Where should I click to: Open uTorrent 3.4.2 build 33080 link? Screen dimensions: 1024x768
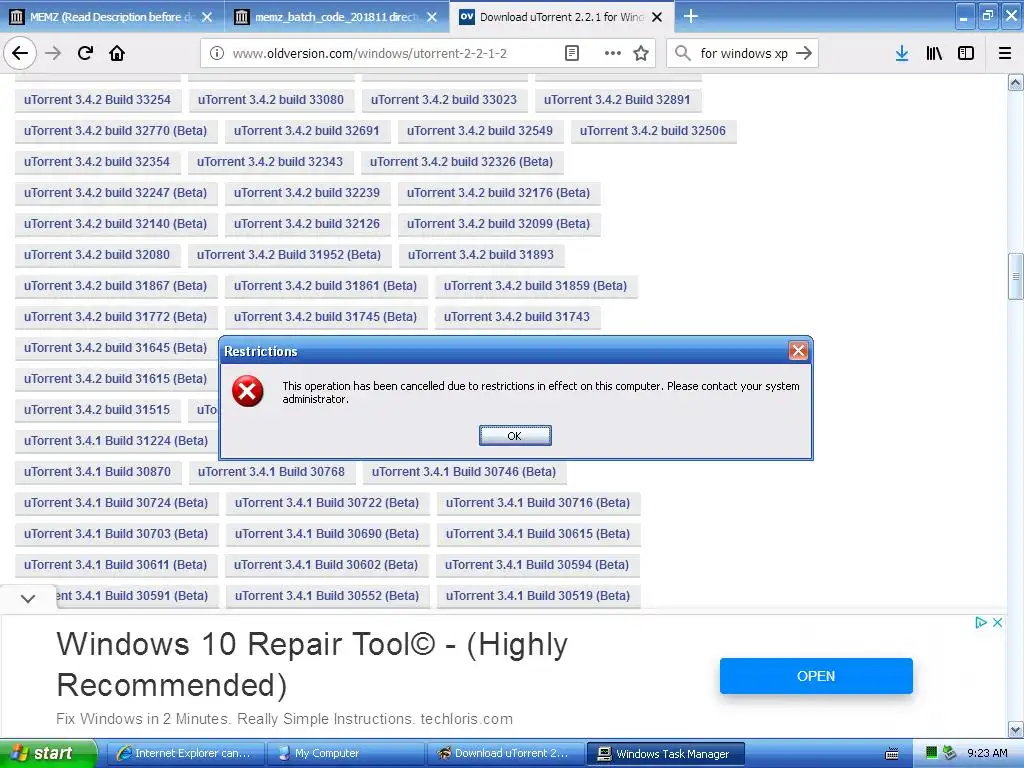[270, 100]
